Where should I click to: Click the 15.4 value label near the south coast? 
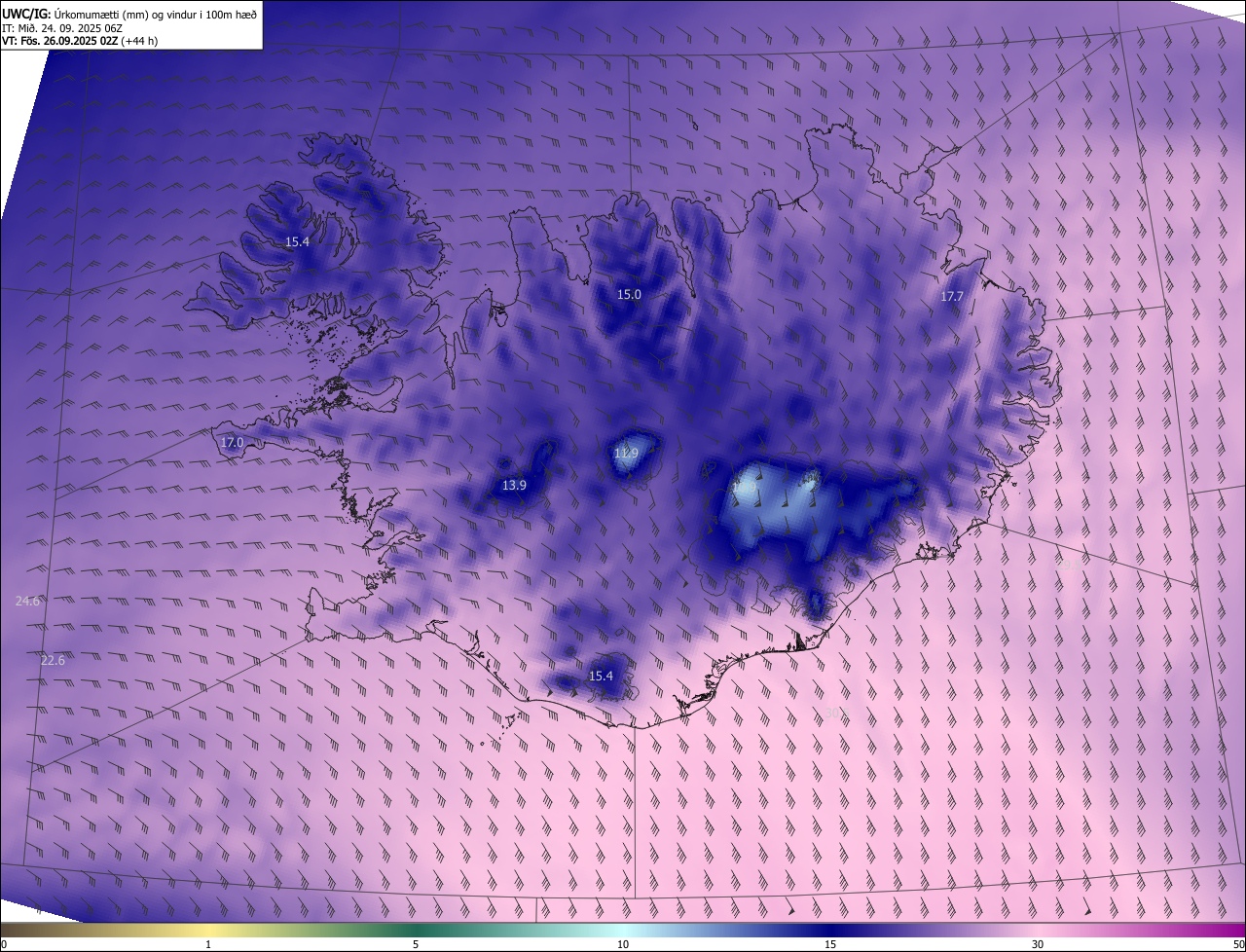click(x=601, y=676)
